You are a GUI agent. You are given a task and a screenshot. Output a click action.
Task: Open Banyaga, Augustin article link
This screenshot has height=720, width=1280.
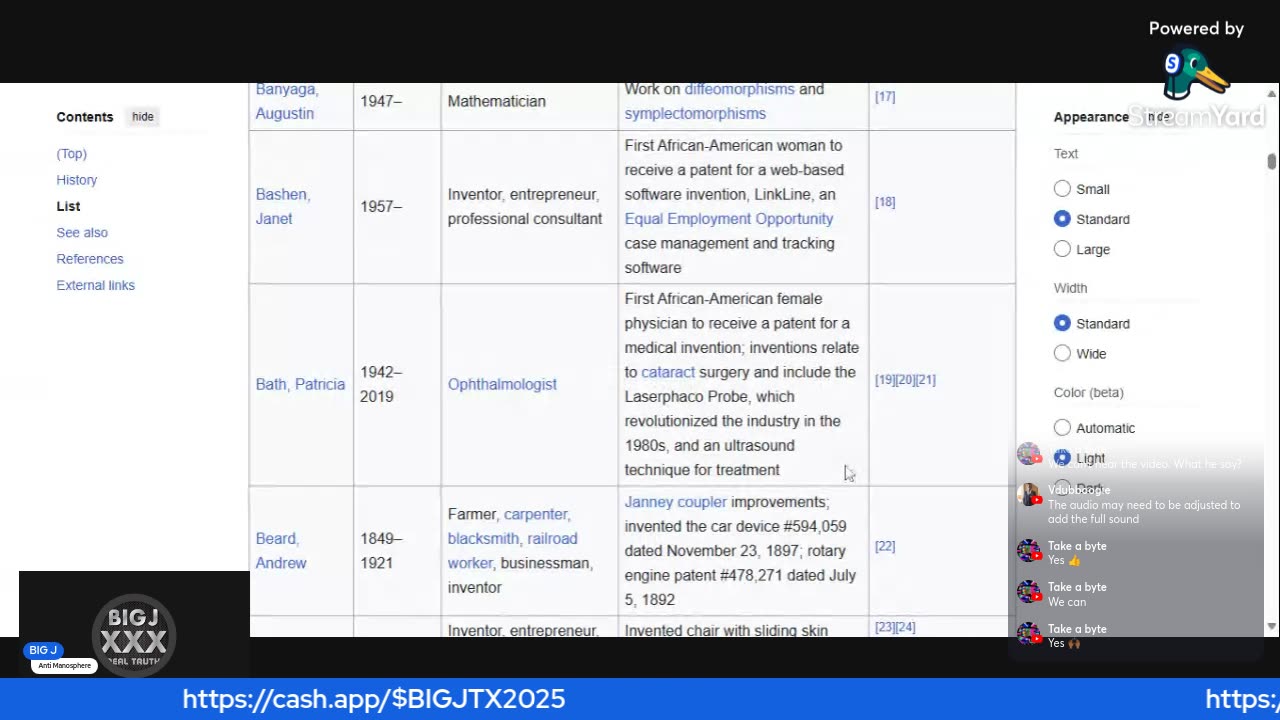point(287,101)
